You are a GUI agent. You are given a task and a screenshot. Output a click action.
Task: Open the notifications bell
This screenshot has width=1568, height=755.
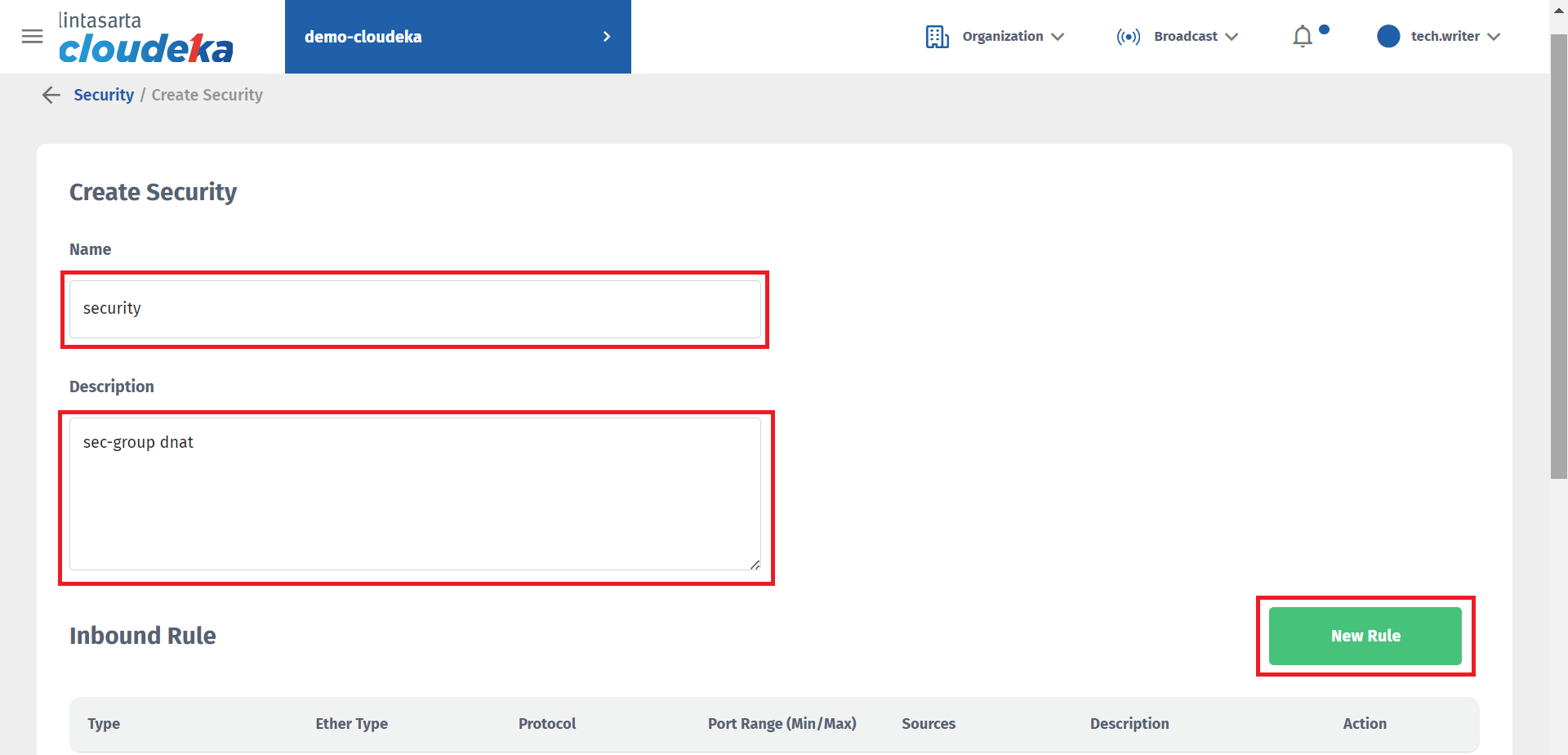tap(1303, 37)
